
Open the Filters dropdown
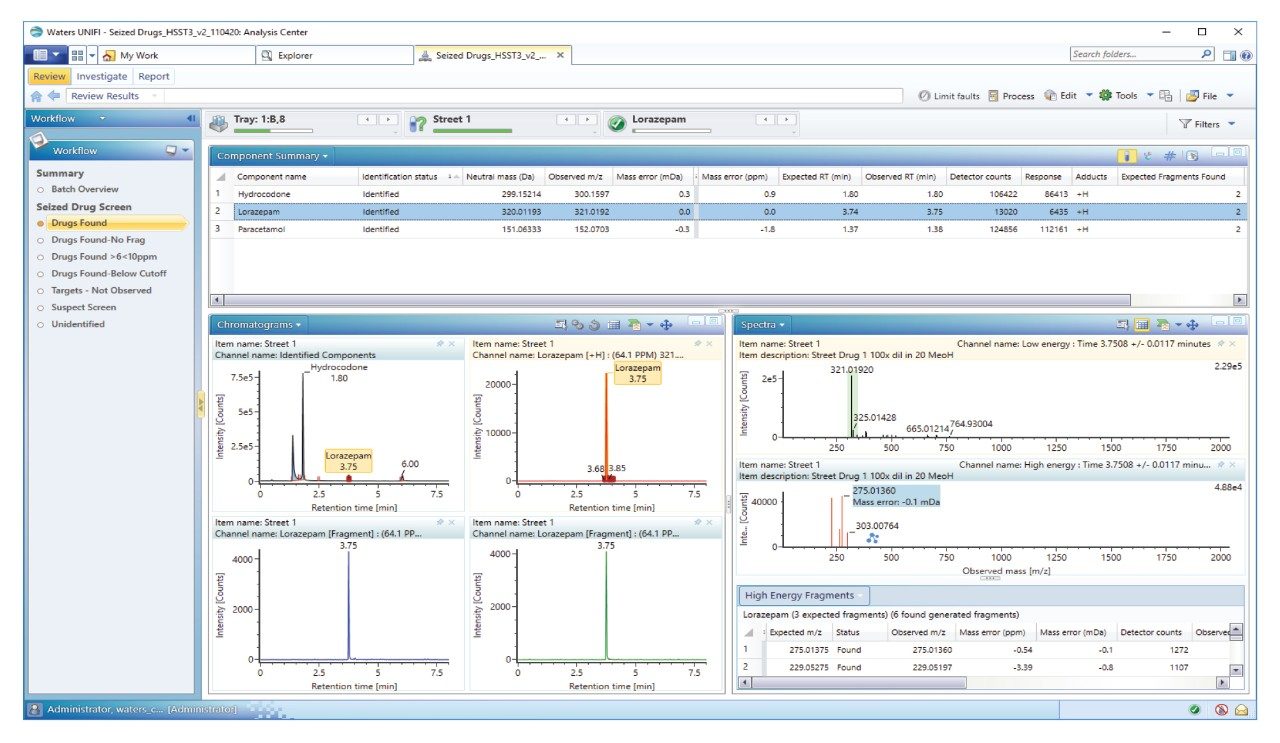pos(1206,124)
